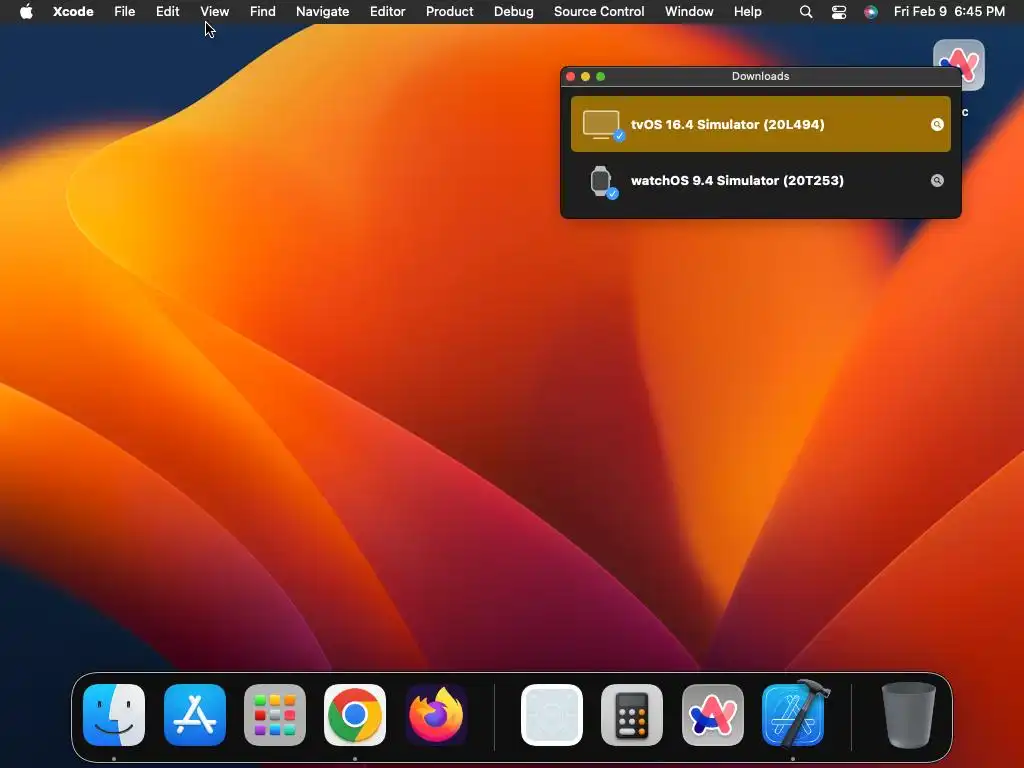Open Launchpad from the Dock
This screenshot has width=1024, height=768.
(275, 715)
